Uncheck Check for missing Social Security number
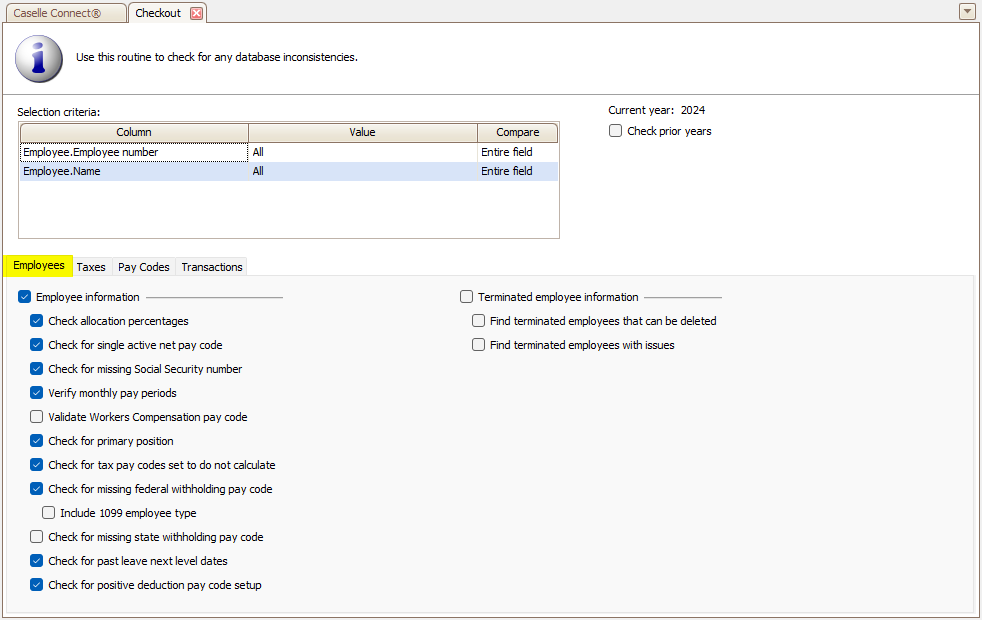This screenshot has height=620, width=982. point(36,369)
